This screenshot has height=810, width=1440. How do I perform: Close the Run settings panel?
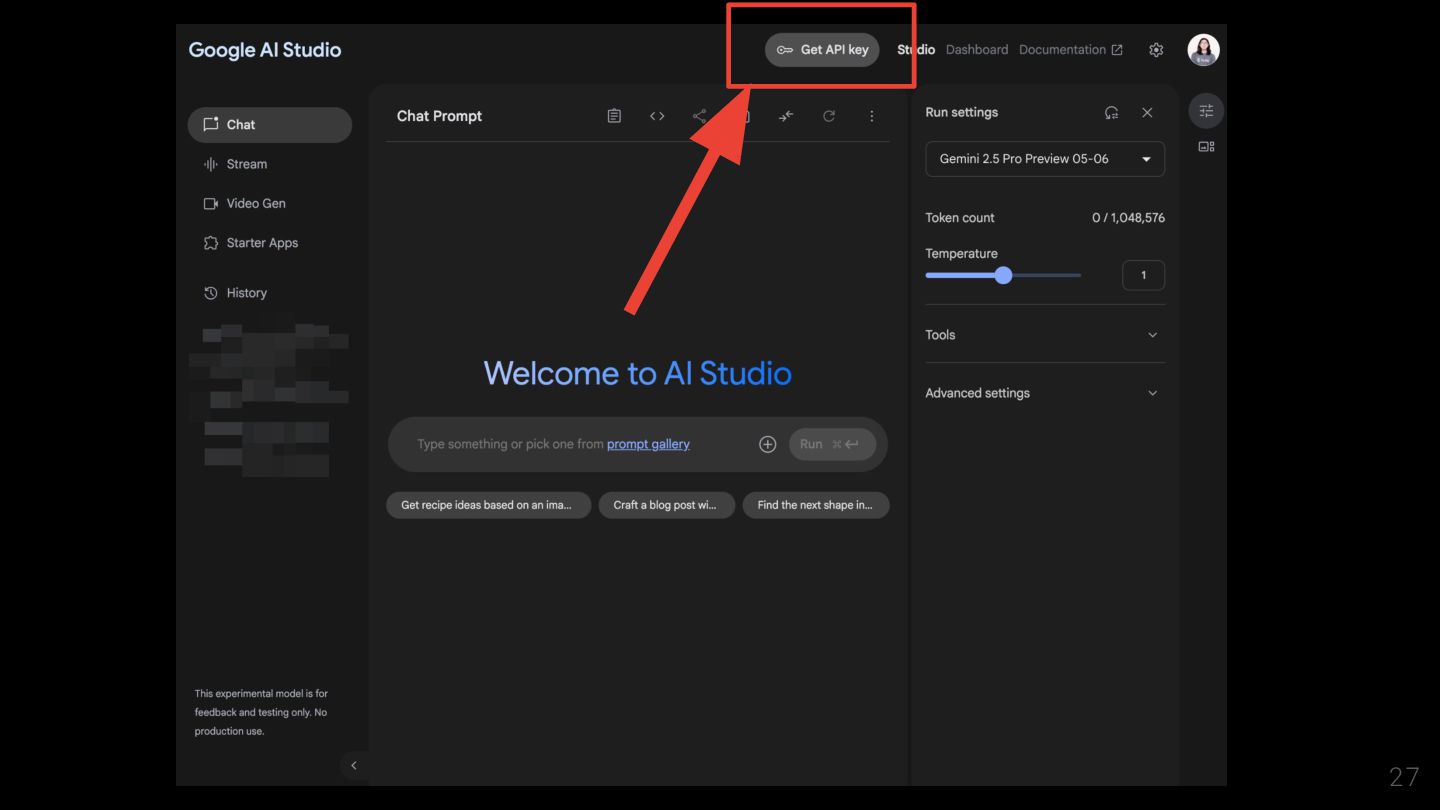(1147, 113)
